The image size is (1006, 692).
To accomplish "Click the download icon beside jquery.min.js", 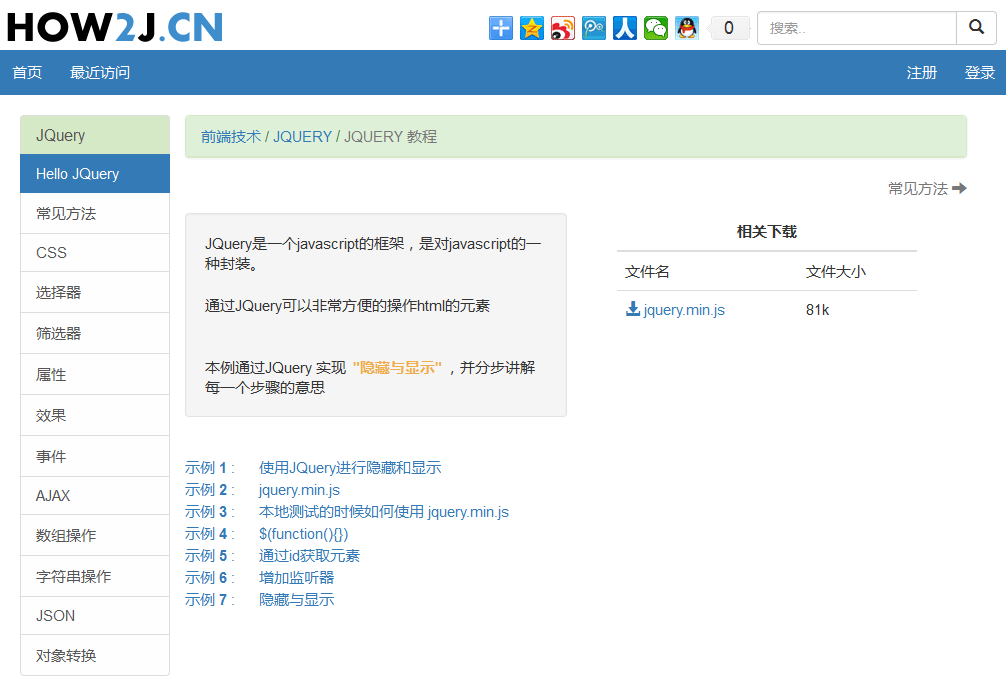I will pos(633,309).
